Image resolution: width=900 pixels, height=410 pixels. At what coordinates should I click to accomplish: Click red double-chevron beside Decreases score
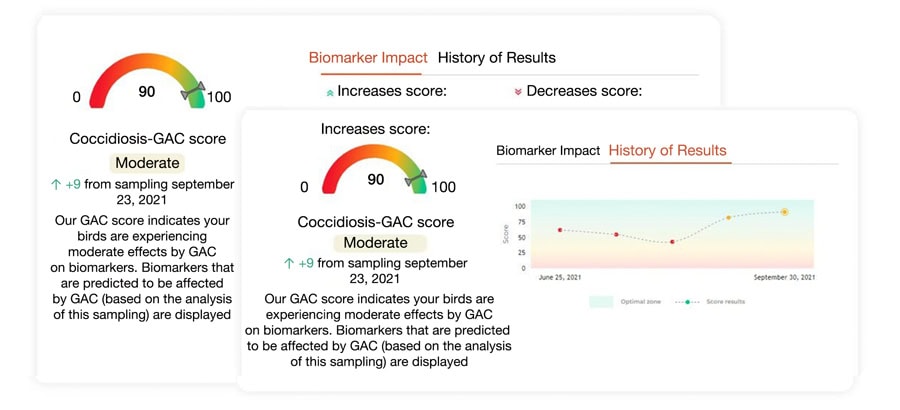point(518,92)
